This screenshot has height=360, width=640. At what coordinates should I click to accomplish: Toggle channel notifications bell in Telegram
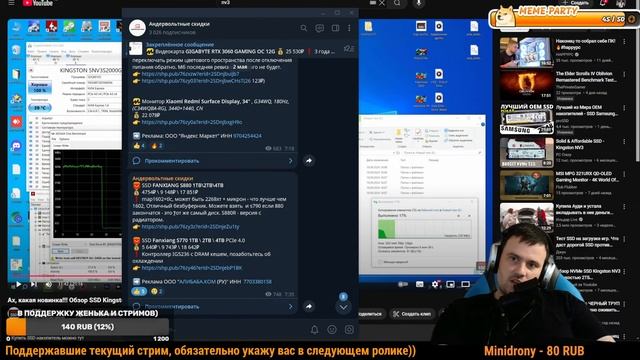click(314, 329)
